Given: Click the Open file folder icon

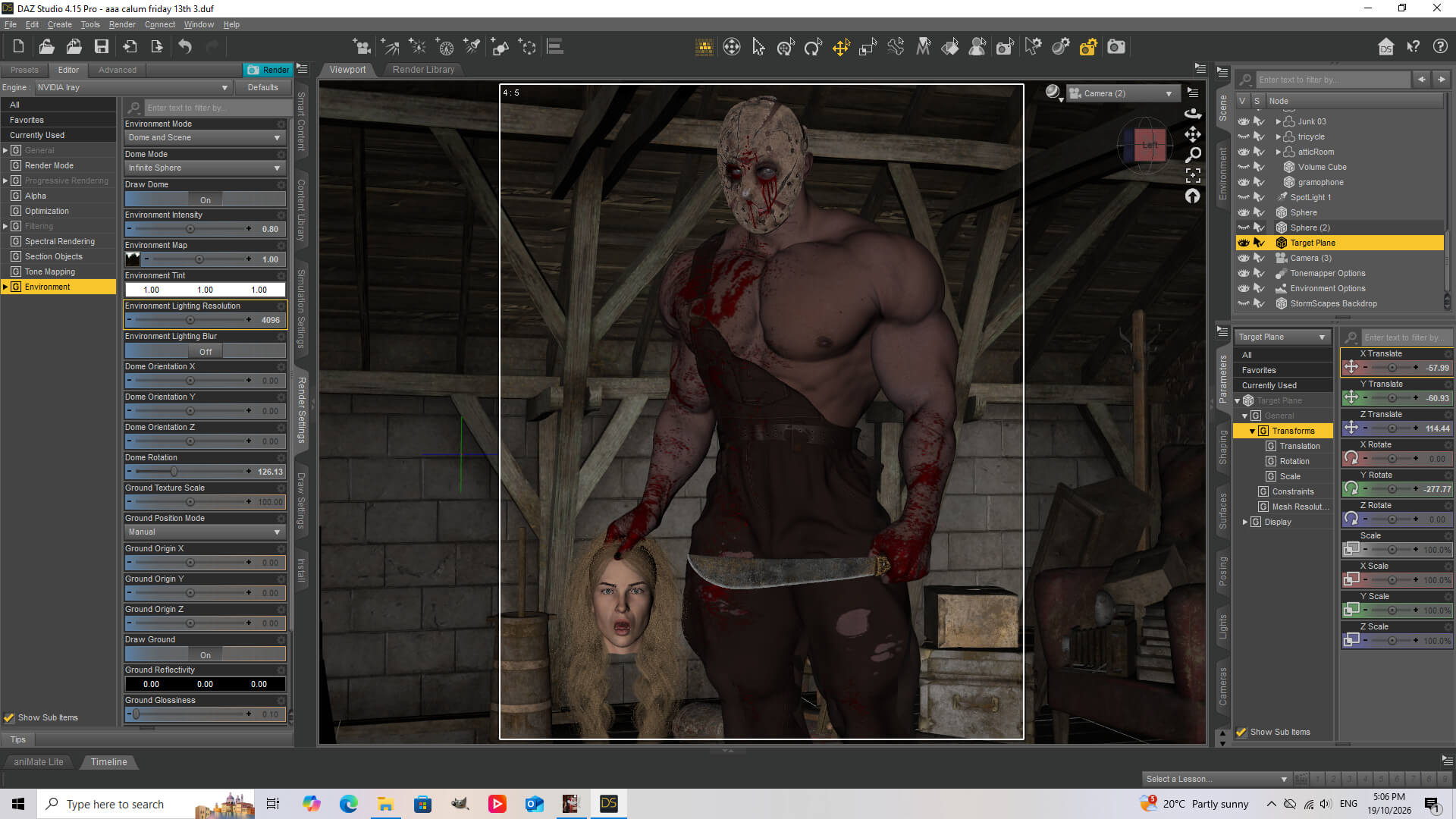Looking at the screenshot, I should (46, 47).
